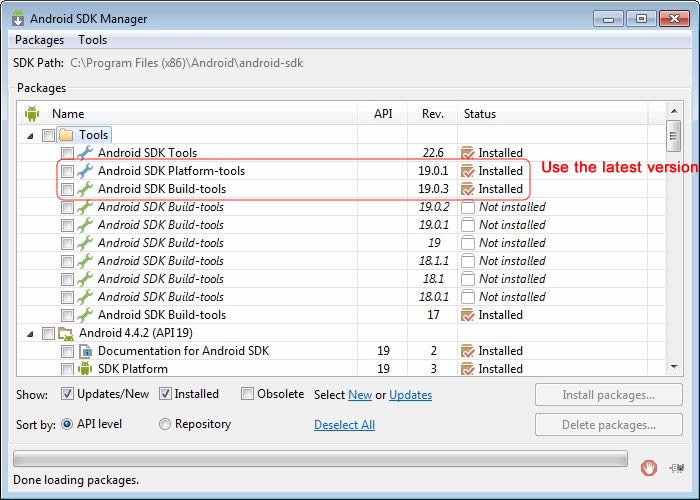Click the installed status icon for SDK Tools
The height and width of the screenshot is (500, 700).
tap(467, 153)
